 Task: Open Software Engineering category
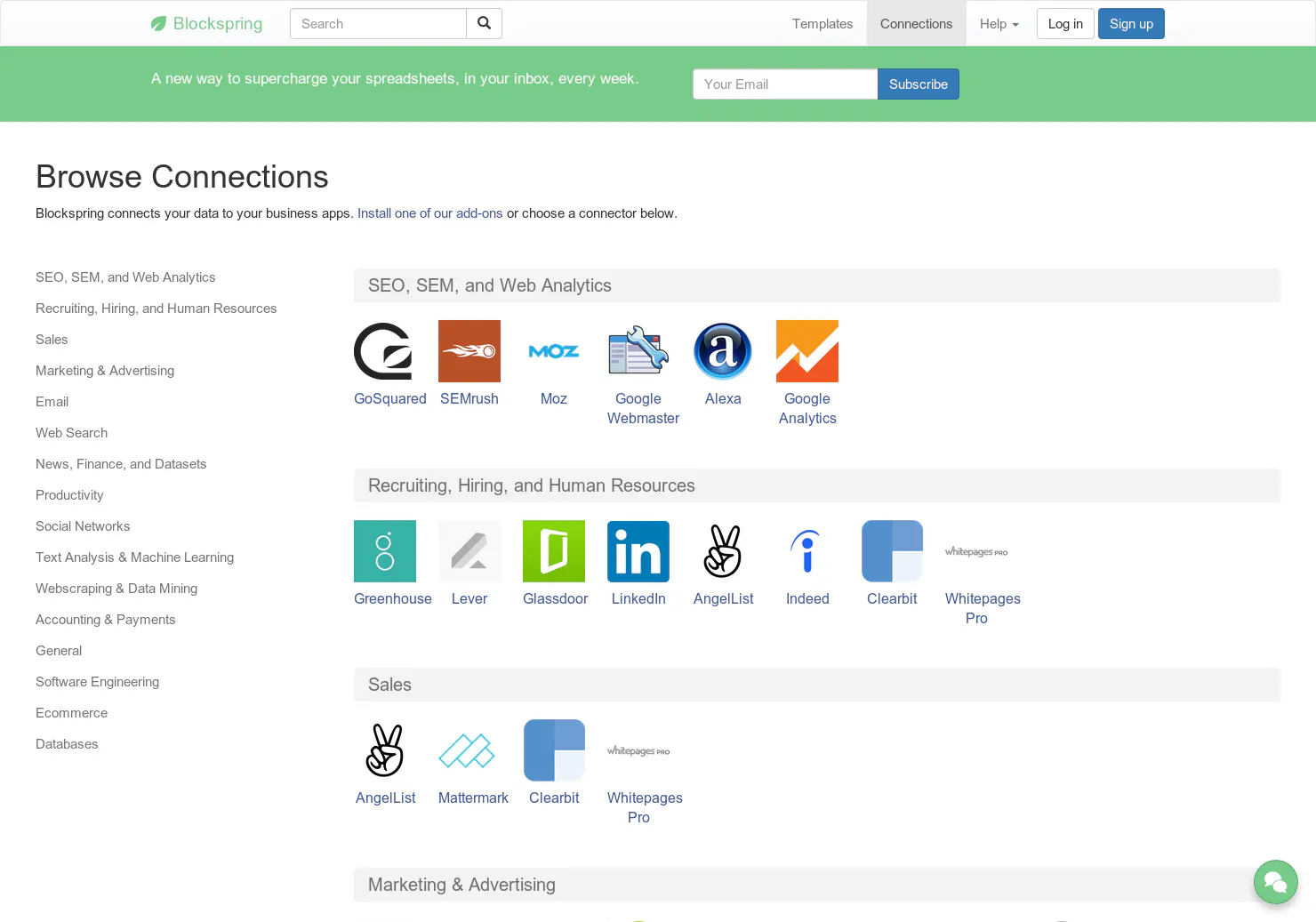[x=98, y=682]
